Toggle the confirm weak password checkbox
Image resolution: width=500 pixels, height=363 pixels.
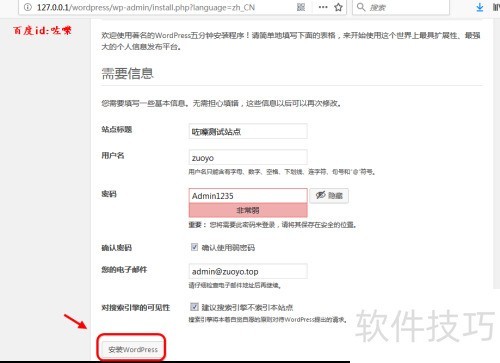click(x=194, y=247)
